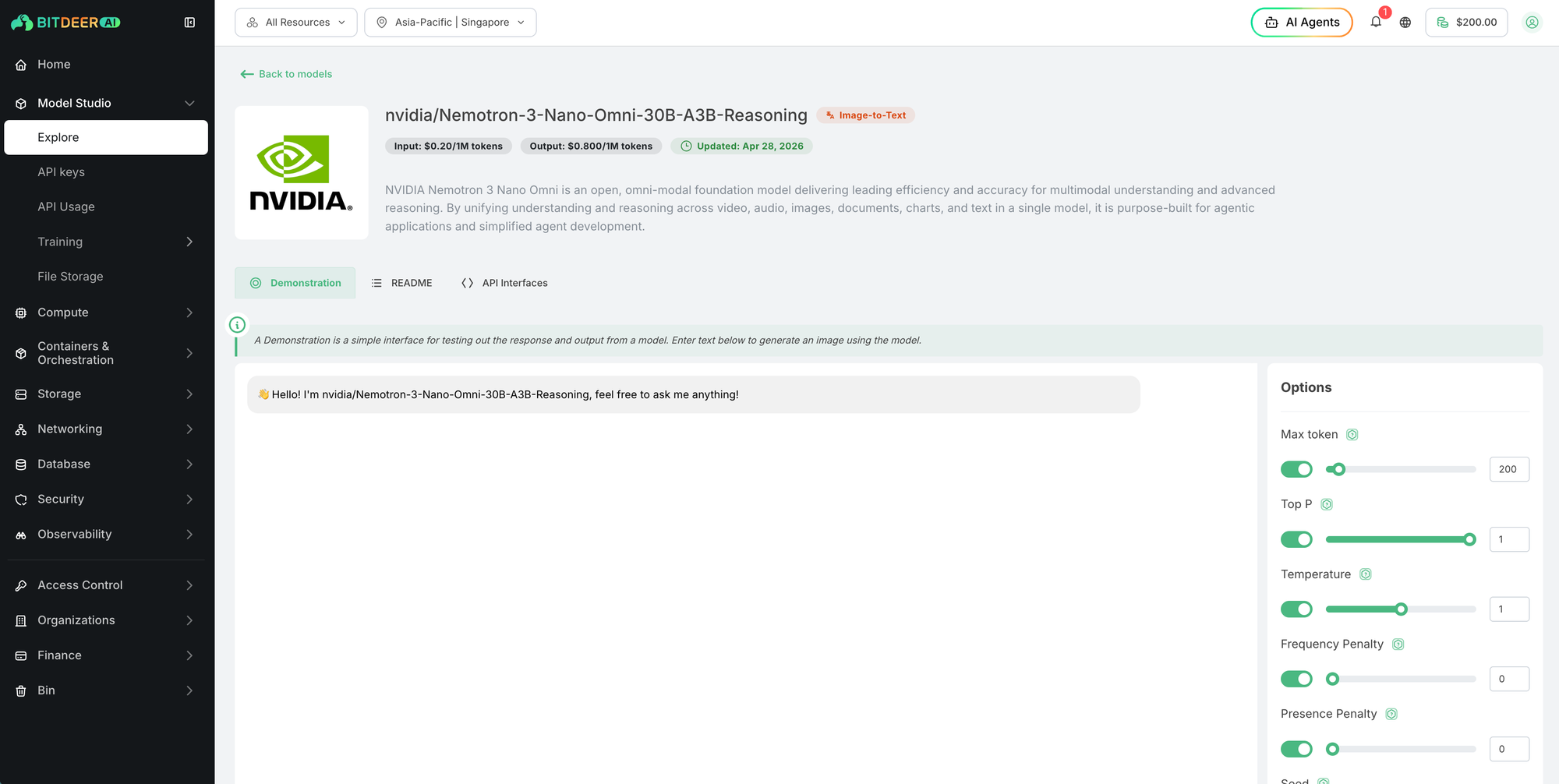Click the Temperature slider handle

click(1401, 609)
